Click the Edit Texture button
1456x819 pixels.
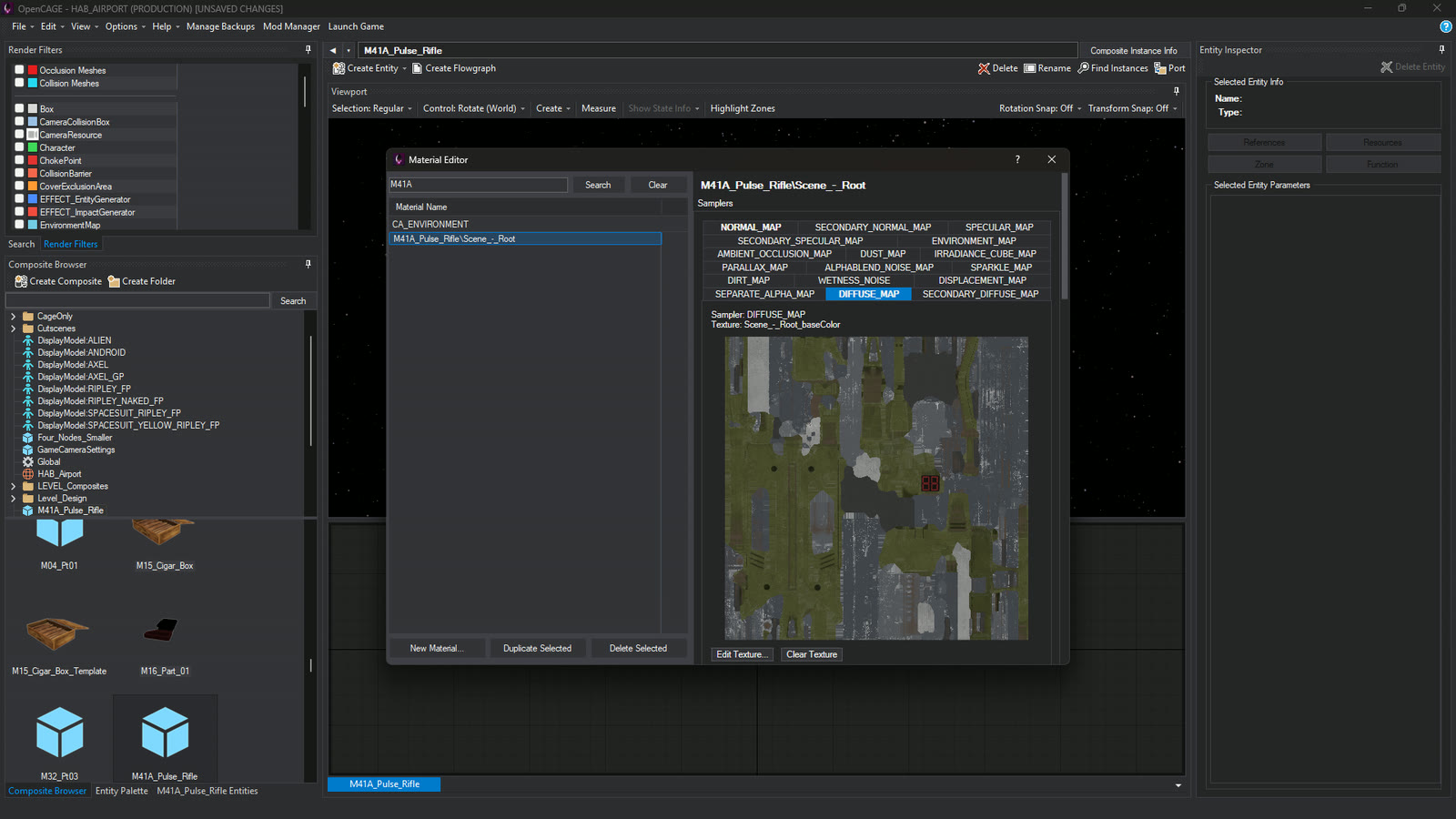point(743,654)
